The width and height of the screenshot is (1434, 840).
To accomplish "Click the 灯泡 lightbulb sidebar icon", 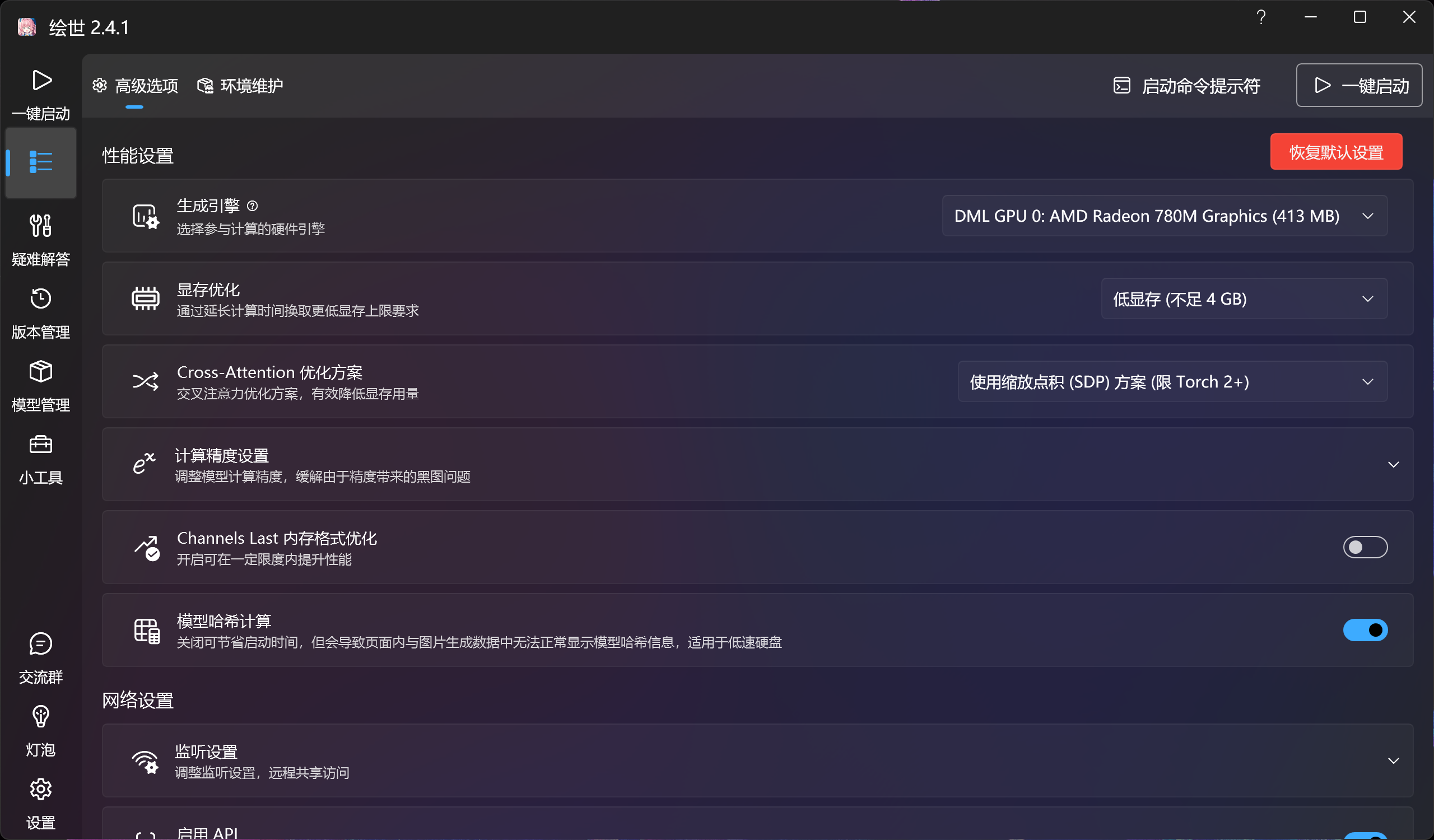I will [40, 717].
